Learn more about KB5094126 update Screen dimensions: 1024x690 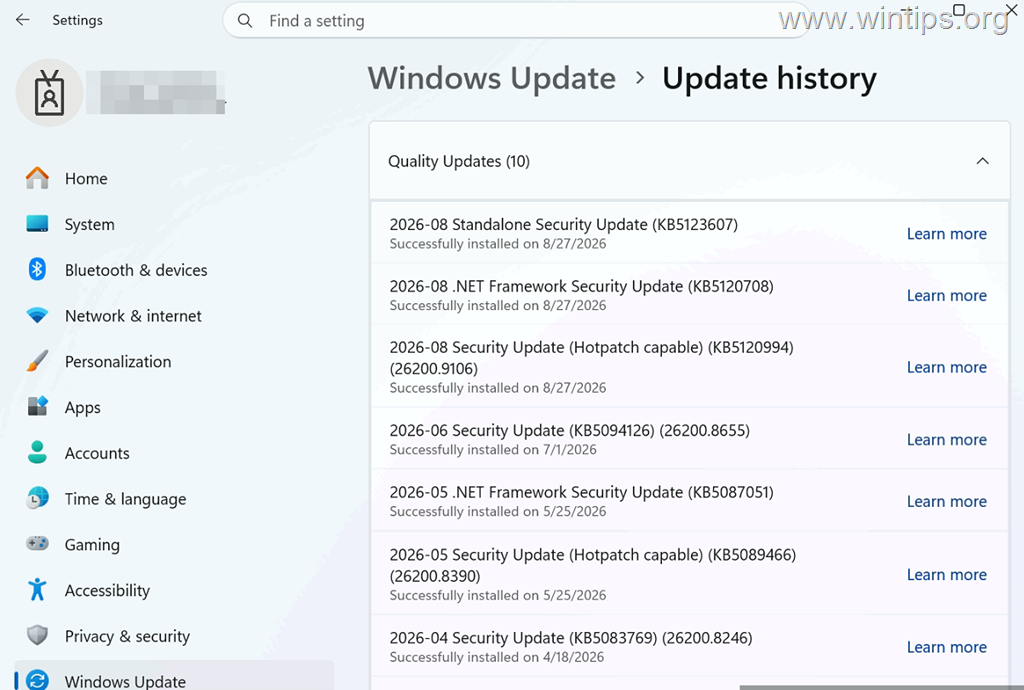point(946,440)
